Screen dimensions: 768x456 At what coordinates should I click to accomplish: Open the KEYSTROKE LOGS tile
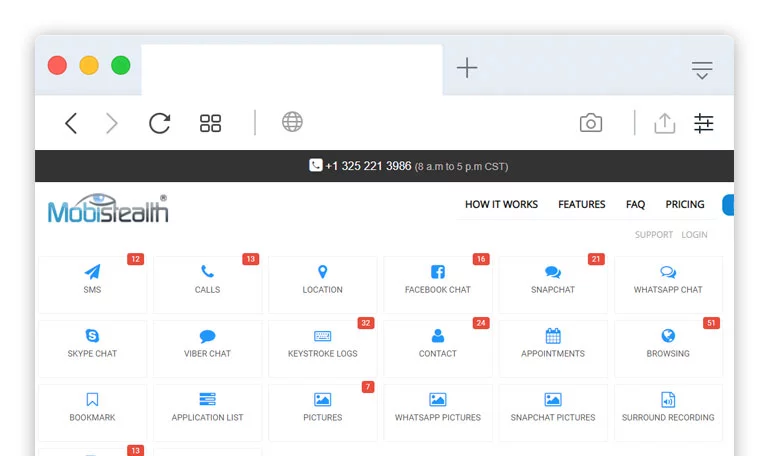tap(322, 348)
